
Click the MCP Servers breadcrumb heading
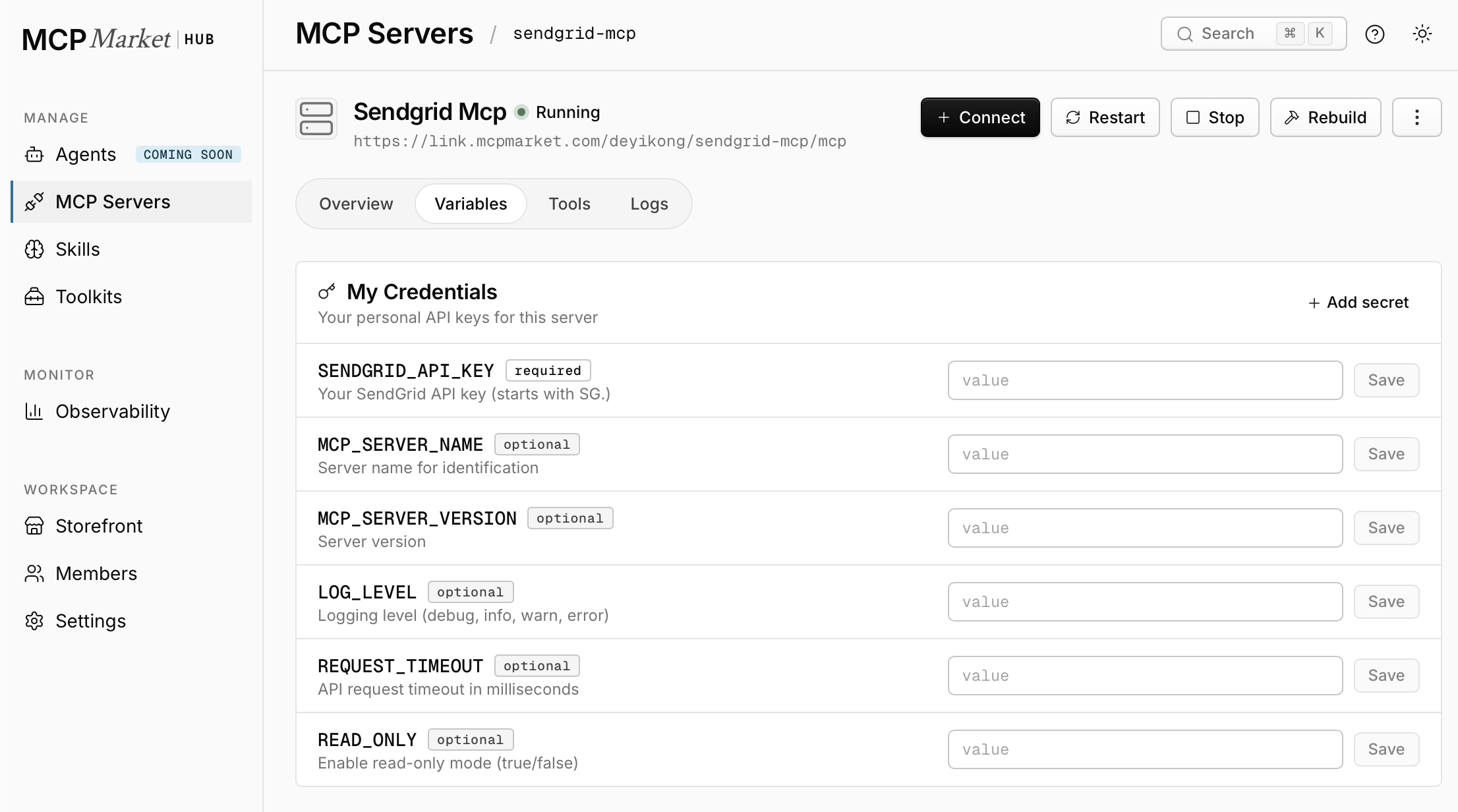tap(384, 34)
